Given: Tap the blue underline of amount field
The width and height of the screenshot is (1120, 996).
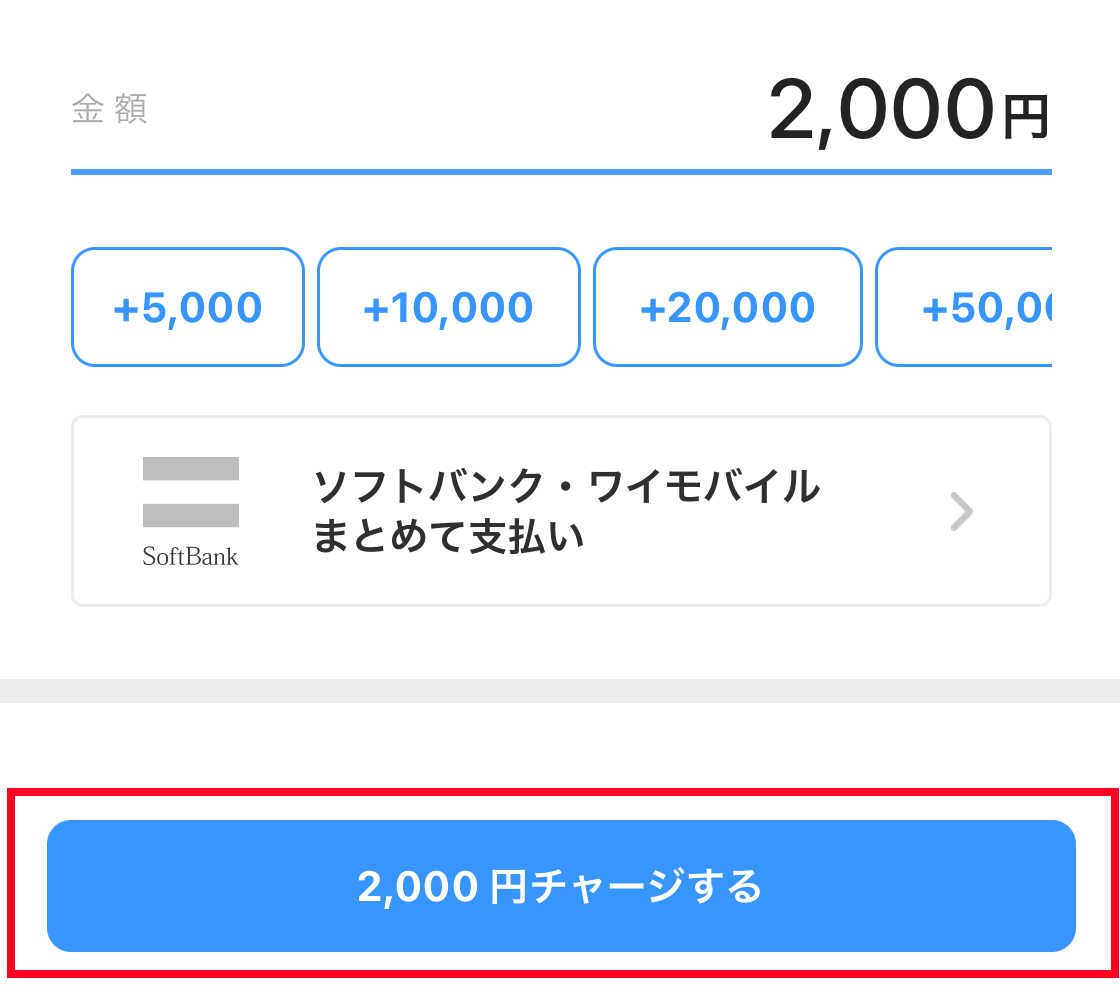Looking at the screenshot, I should (x=561, y=171).
